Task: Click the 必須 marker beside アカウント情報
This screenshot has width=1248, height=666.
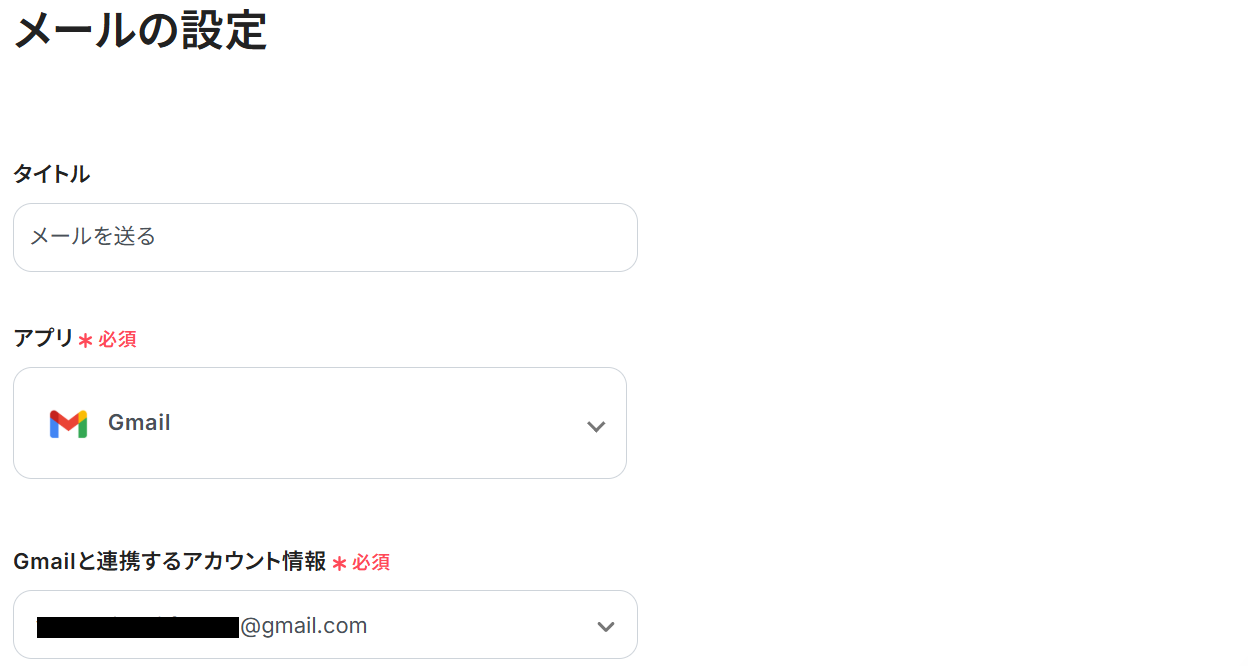Action: point(371,563)
